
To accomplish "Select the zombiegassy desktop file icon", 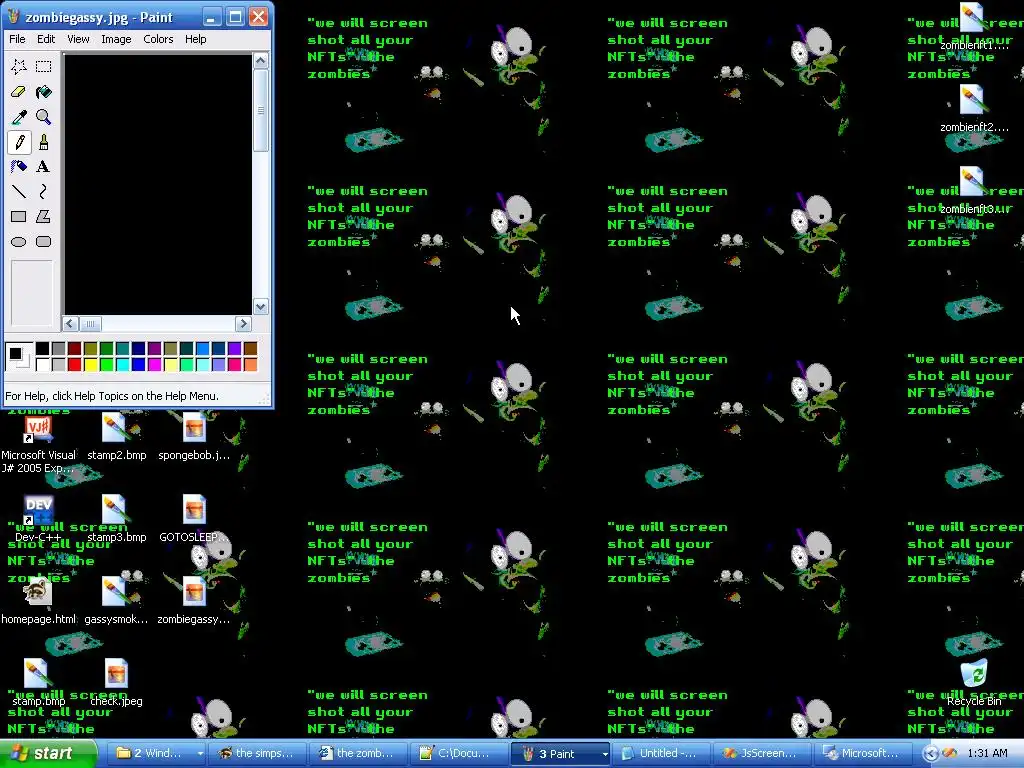I will pos(194,592).
